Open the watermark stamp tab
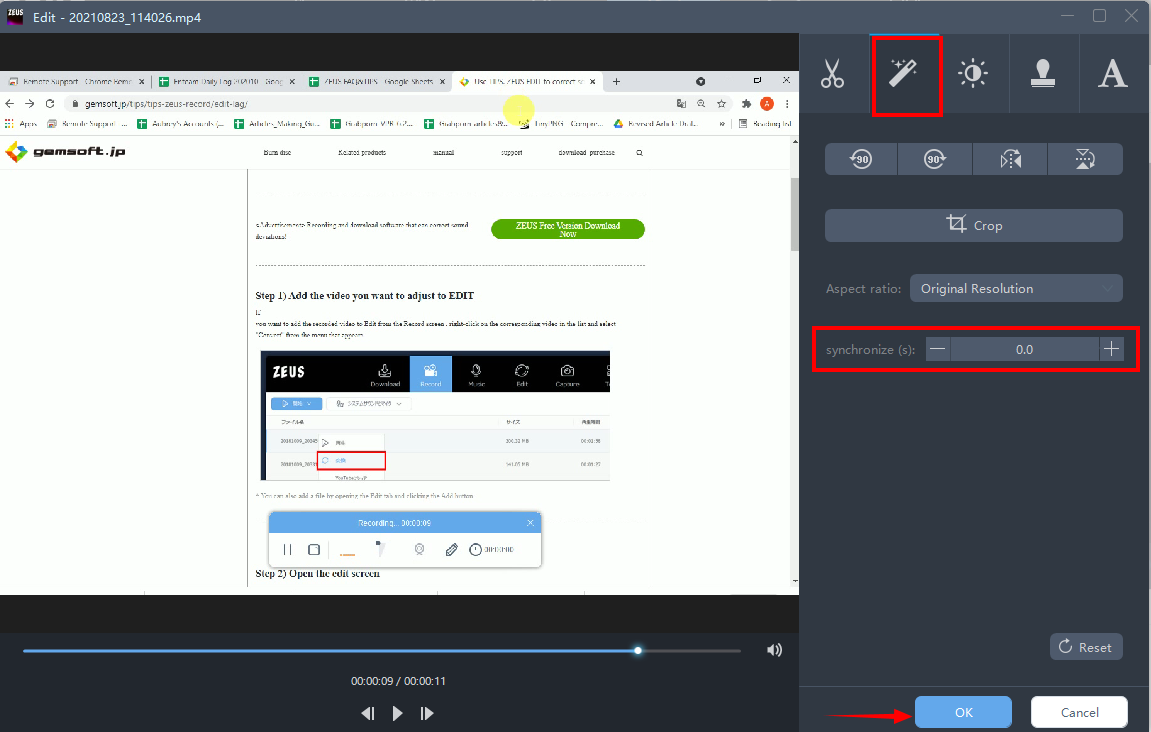The width and height of the screenshot is (1151, 732). click(x=1043, y=73)
